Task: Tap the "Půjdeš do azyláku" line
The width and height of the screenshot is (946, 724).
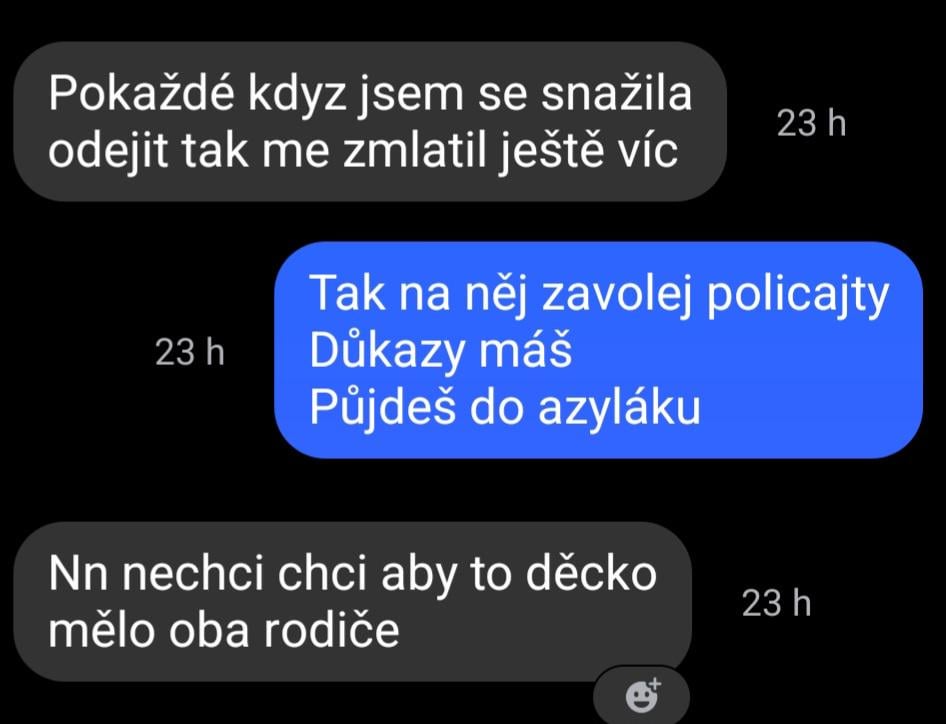Action: click(x=505, y=407)
